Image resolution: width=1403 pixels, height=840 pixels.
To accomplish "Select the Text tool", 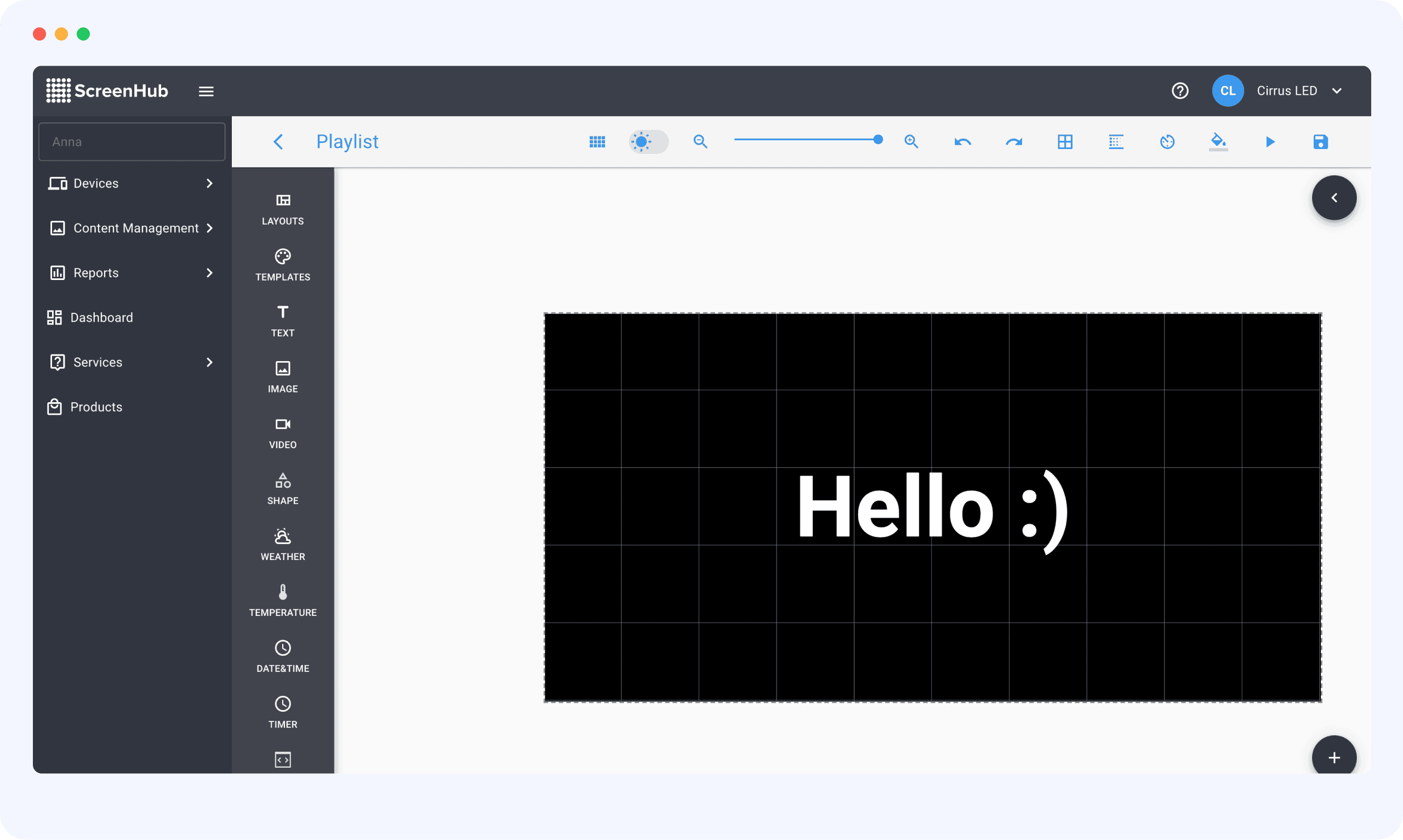I will [282, 321].
